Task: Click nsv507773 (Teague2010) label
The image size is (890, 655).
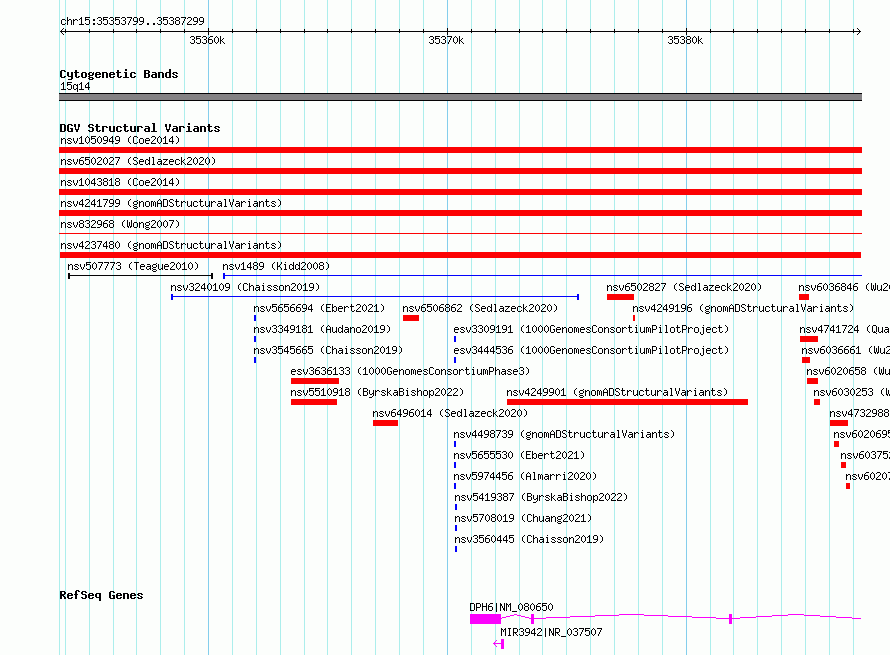Action: (x=133, y=266)
